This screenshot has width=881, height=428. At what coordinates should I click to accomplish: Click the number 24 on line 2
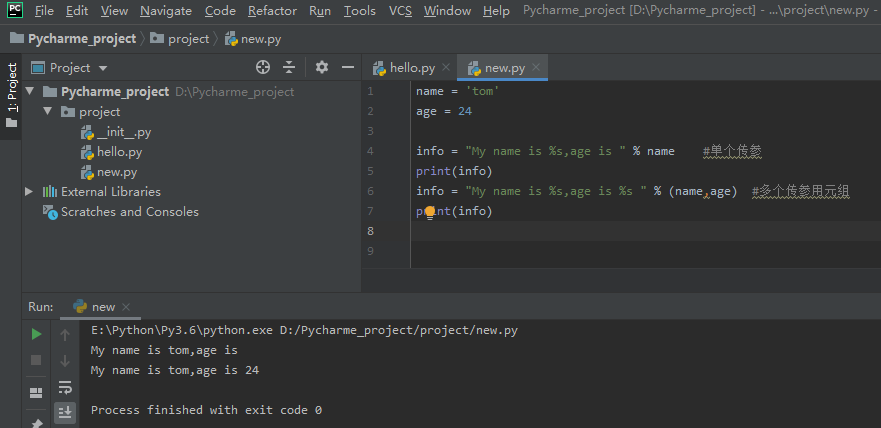[465, 111]
